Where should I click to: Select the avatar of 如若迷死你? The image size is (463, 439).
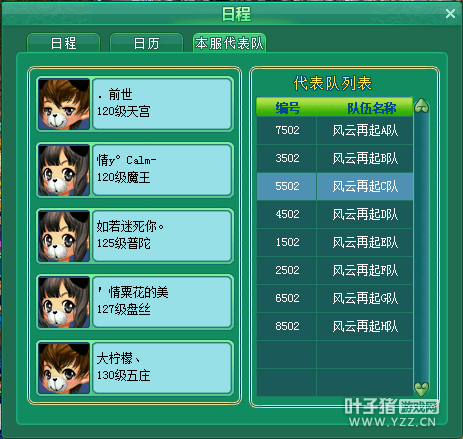[64, 236]
